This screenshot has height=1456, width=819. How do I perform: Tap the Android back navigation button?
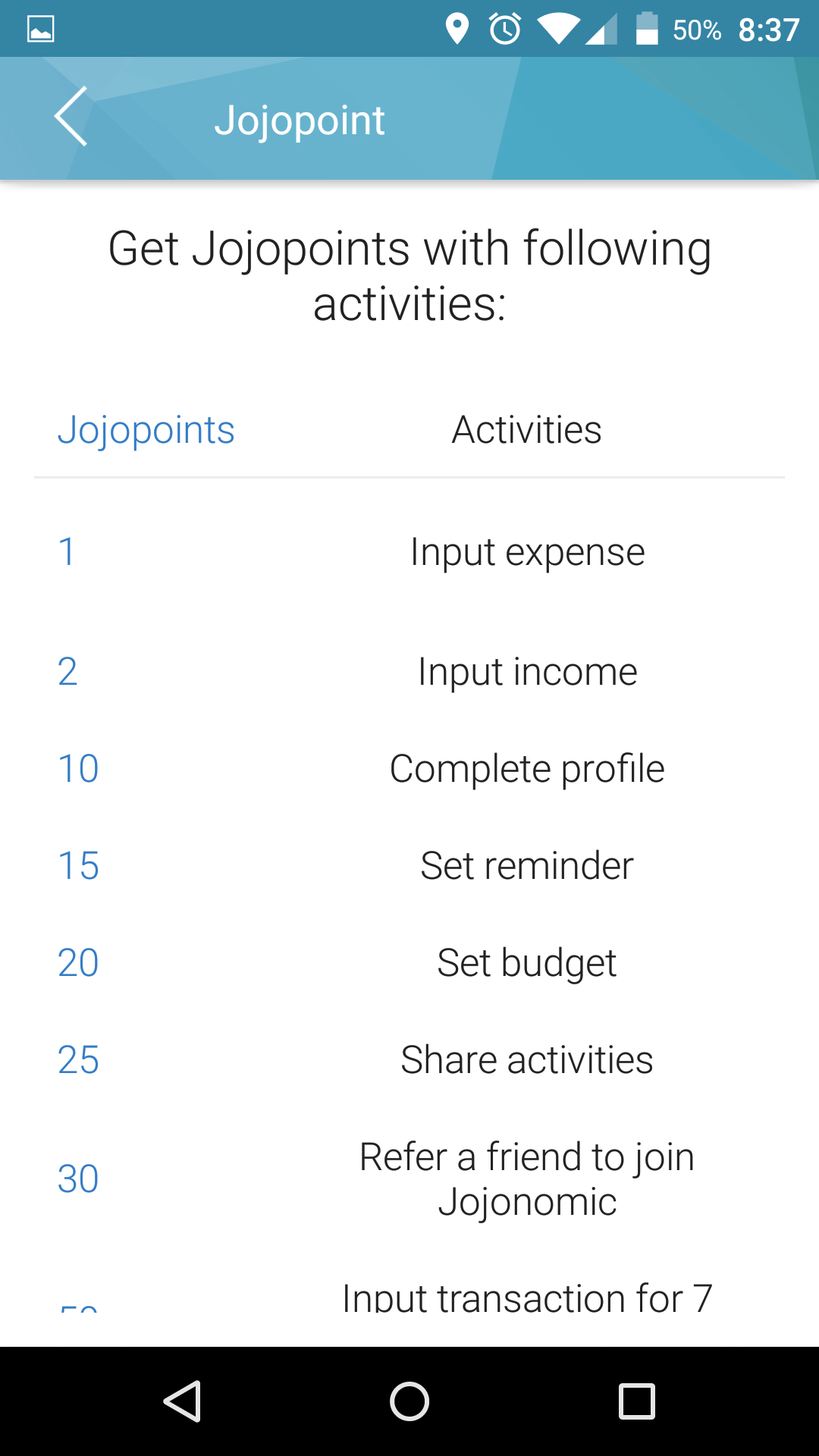click(182, 1401)
